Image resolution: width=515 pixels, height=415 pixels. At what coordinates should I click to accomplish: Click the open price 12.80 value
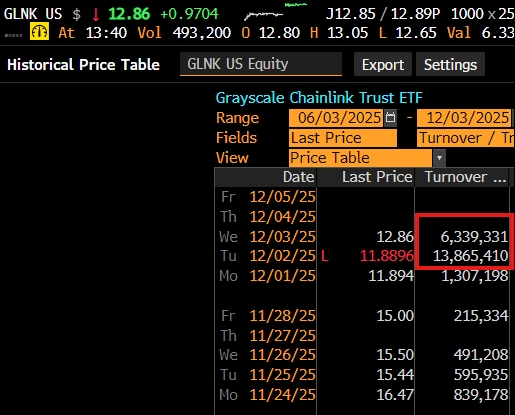pyautogui.click(x=279, y=33)
